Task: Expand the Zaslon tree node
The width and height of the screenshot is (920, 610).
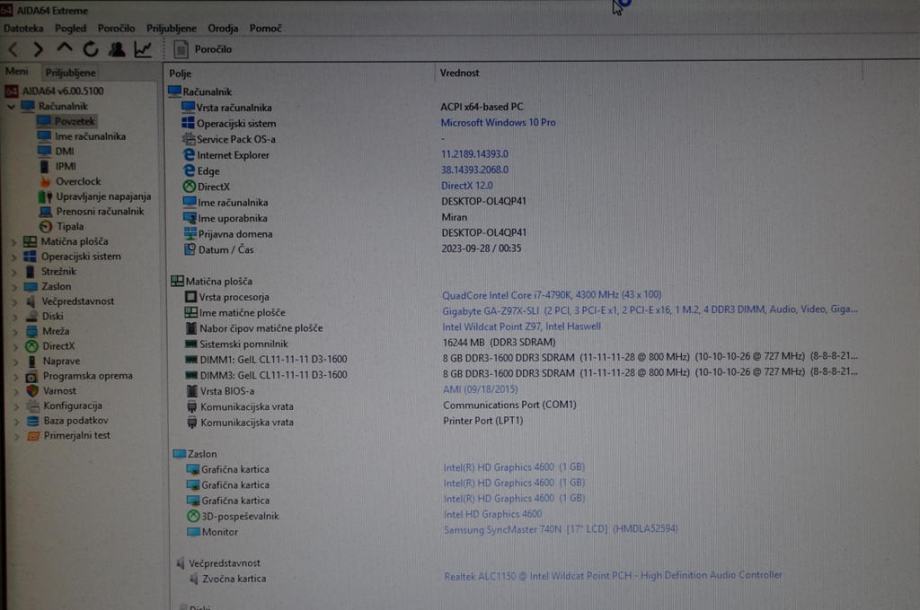Action: click(15, 287)
